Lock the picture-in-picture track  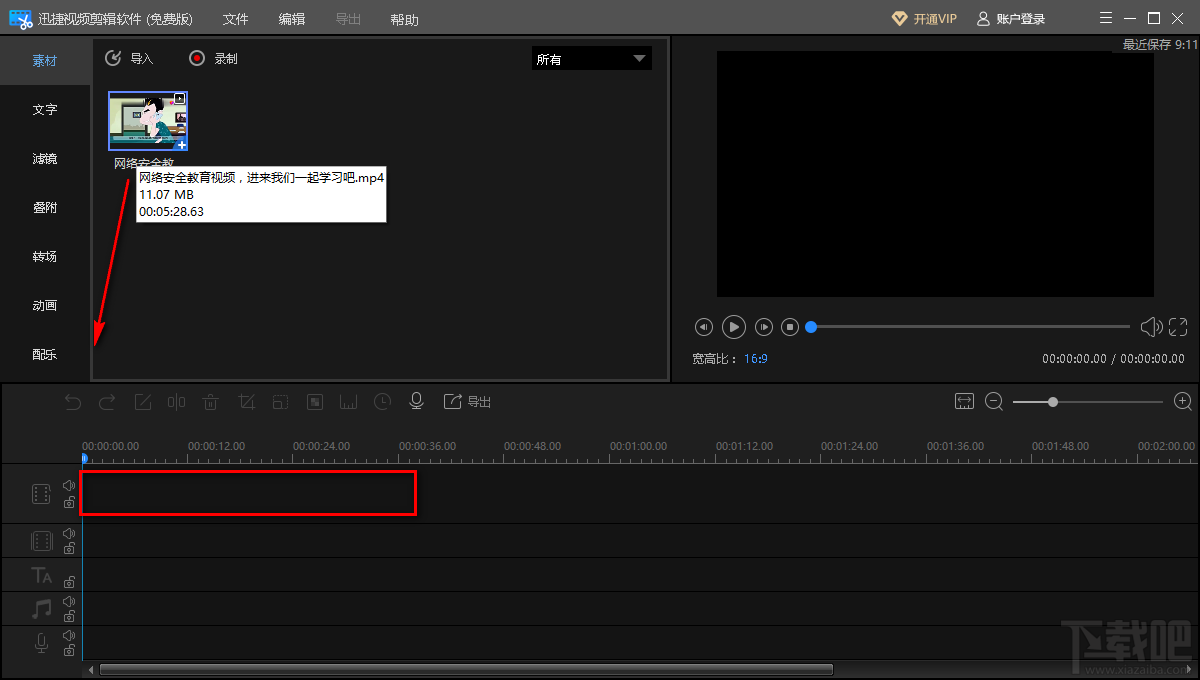(69, 549)
